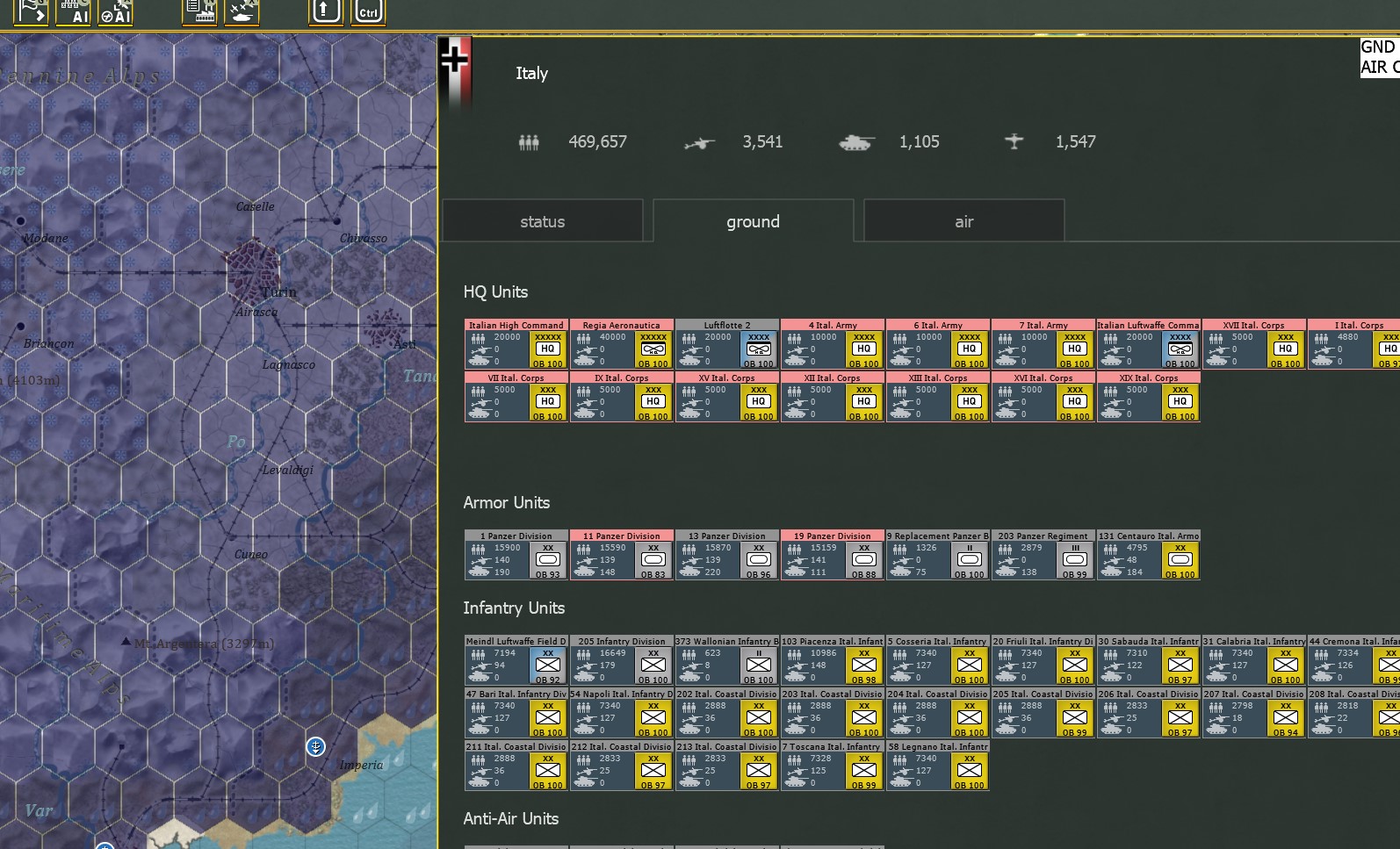
Task: Select the XIX Ital. Corps card
Action: (1149, 397)
